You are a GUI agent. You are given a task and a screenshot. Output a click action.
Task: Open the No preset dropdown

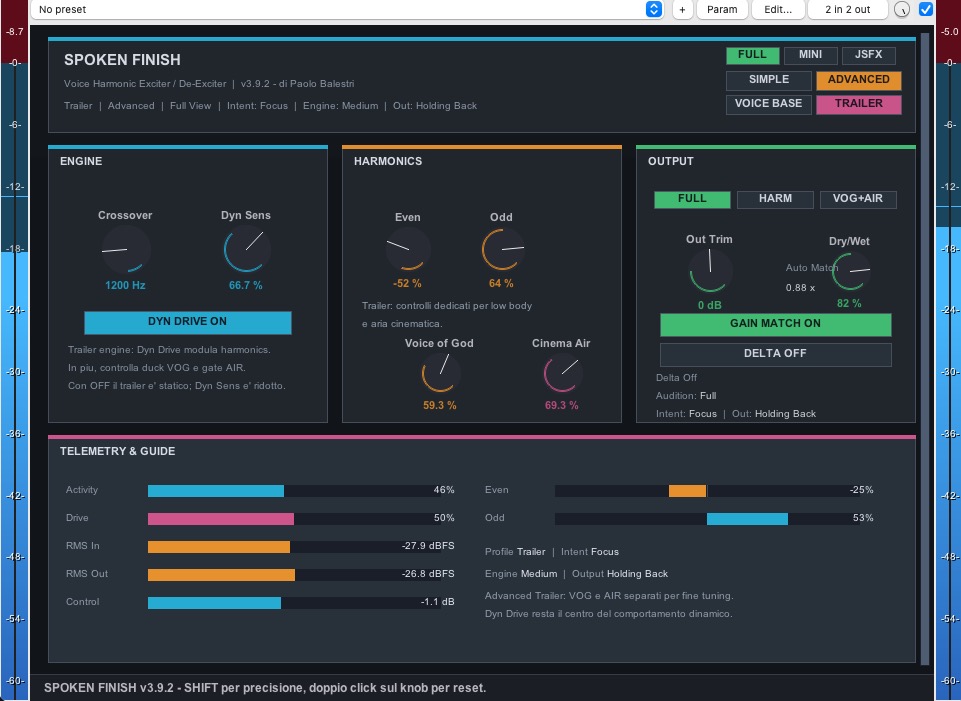click(347, 9)
